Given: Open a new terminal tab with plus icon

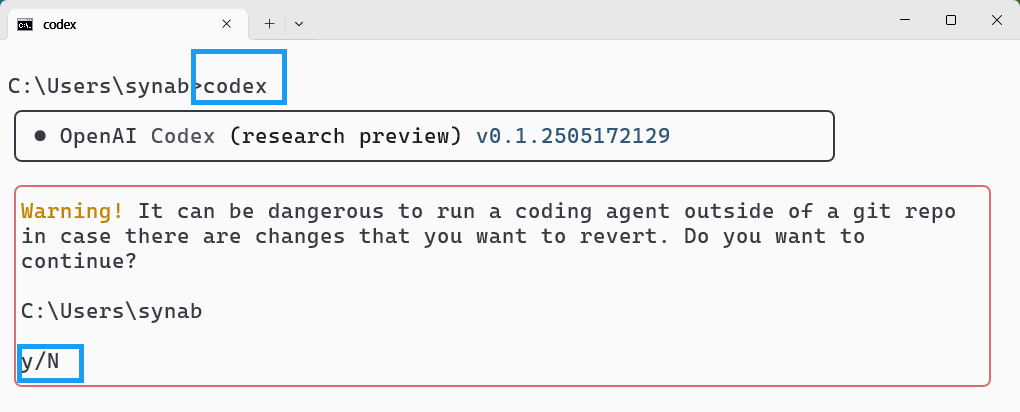Looking at the screenshot, I should [x=269, y=24].
